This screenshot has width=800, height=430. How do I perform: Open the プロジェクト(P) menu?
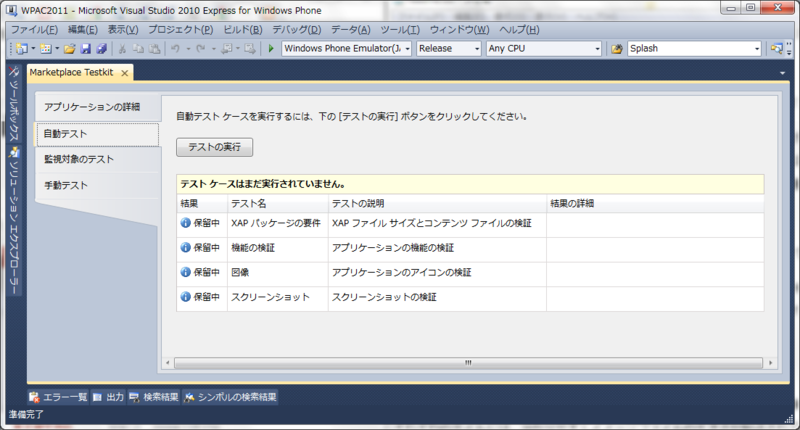coord(181,30)
